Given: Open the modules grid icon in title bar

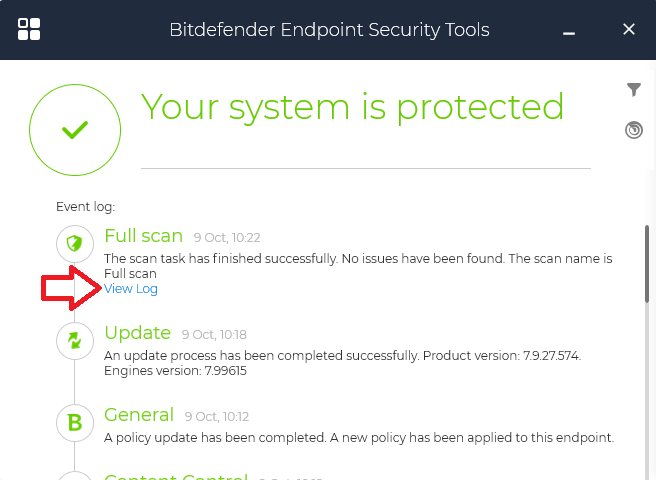Looking at the screenshot, I should (x=29, y=29).
